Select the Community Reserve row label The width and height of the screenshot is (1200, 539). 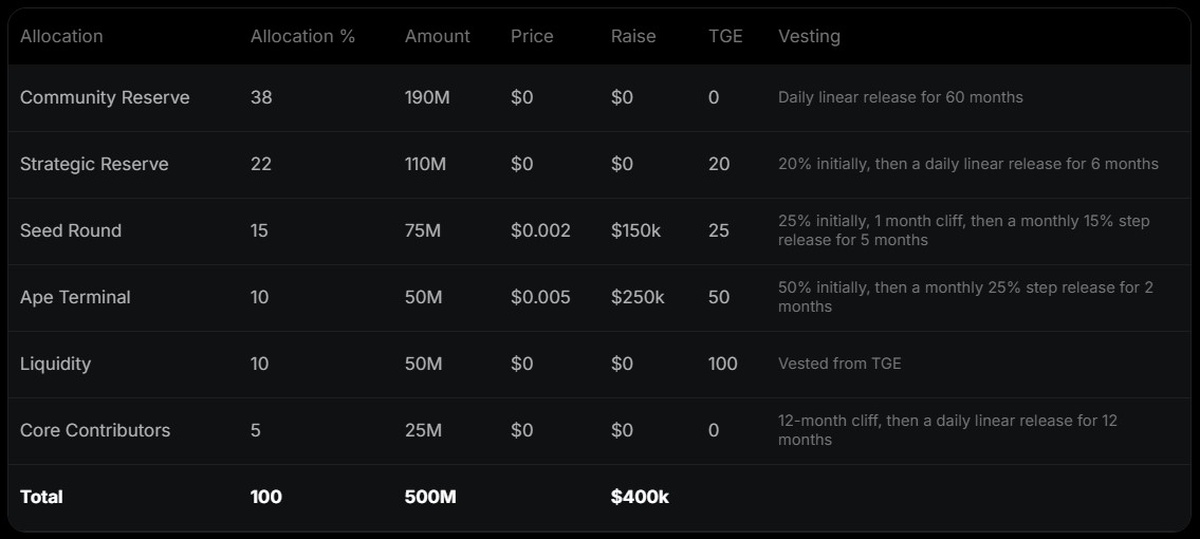click(104, 98)
